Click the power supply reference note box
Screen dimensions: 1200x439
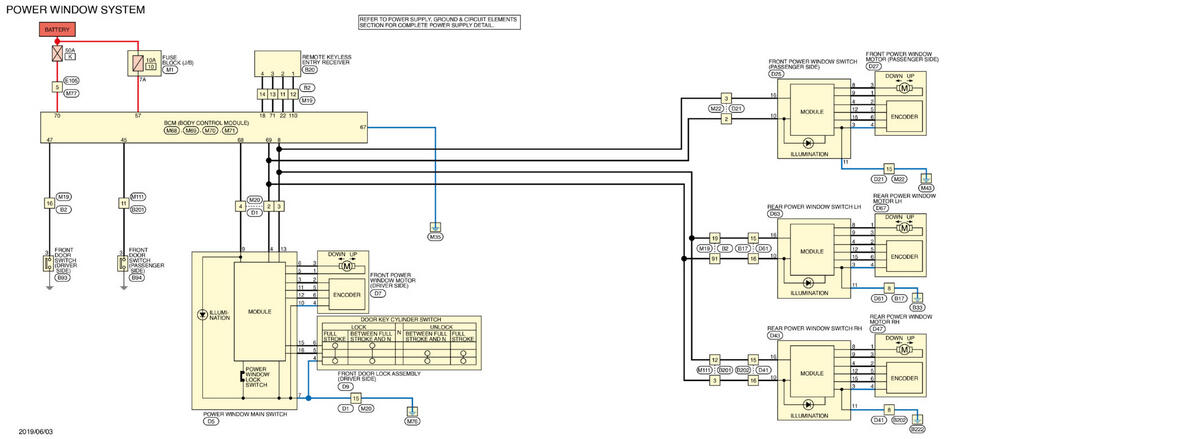point(439,21)
